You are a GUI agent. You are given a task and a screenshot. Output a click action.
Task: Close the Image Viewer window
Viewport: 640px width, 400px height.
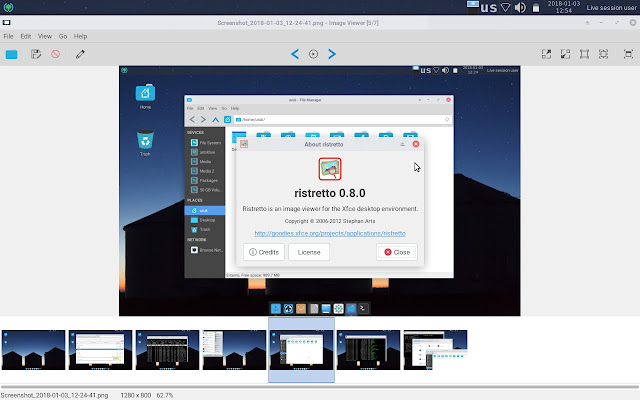click(x=633, y=23)
